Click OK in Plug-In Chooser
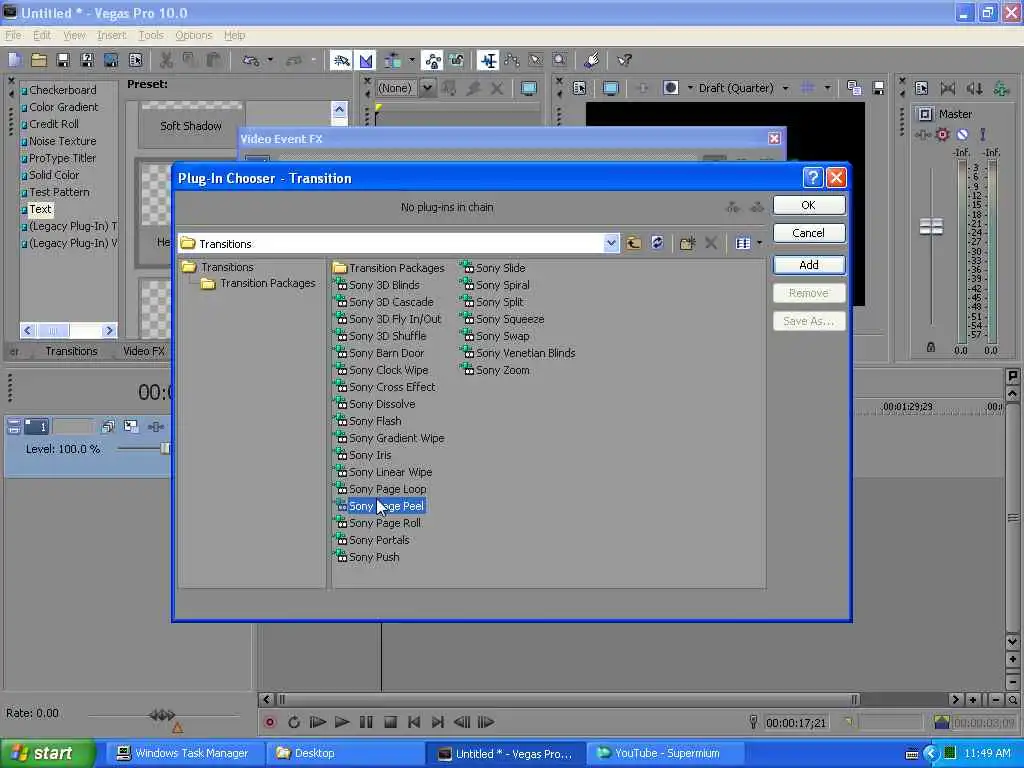Screen dimensions: 1024x768 click(x=808, y=205)
